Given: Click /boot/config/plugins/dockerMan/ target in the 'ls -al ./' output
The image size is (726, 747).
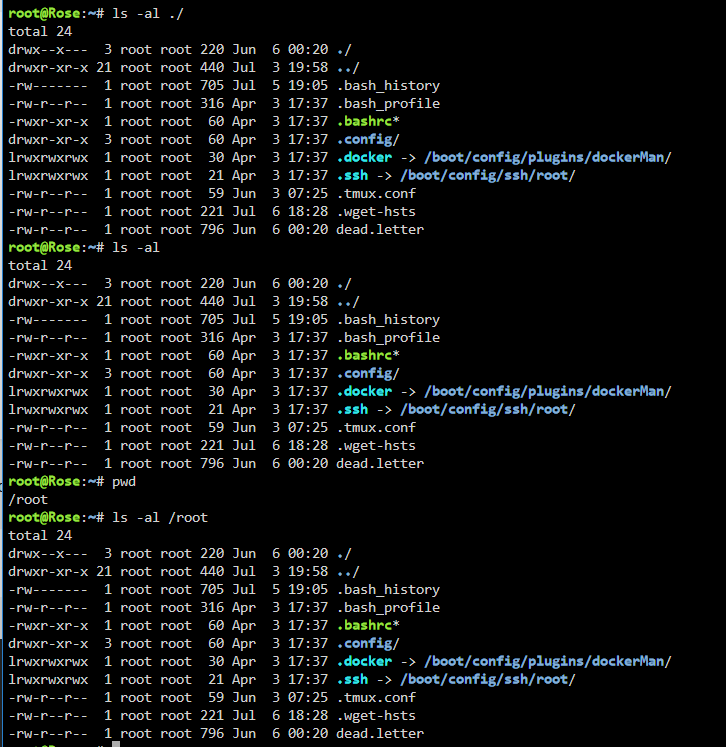Looking at the screenshot, I should click(548, 158).
